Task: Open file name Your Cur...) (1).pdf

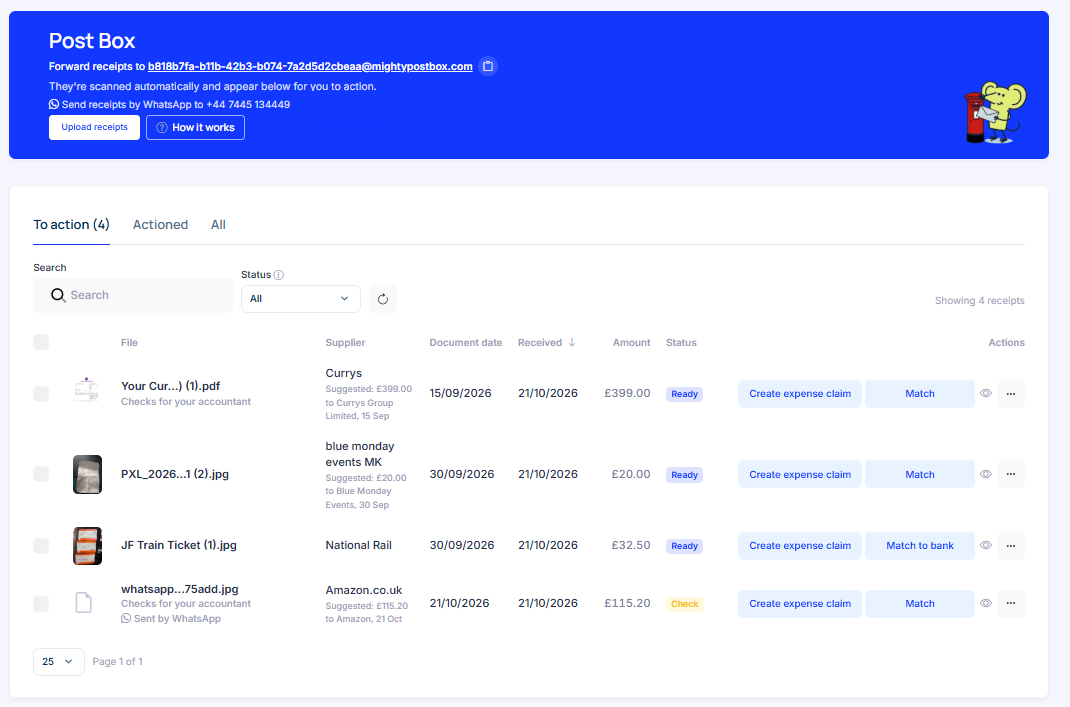Action: [171, 386]
